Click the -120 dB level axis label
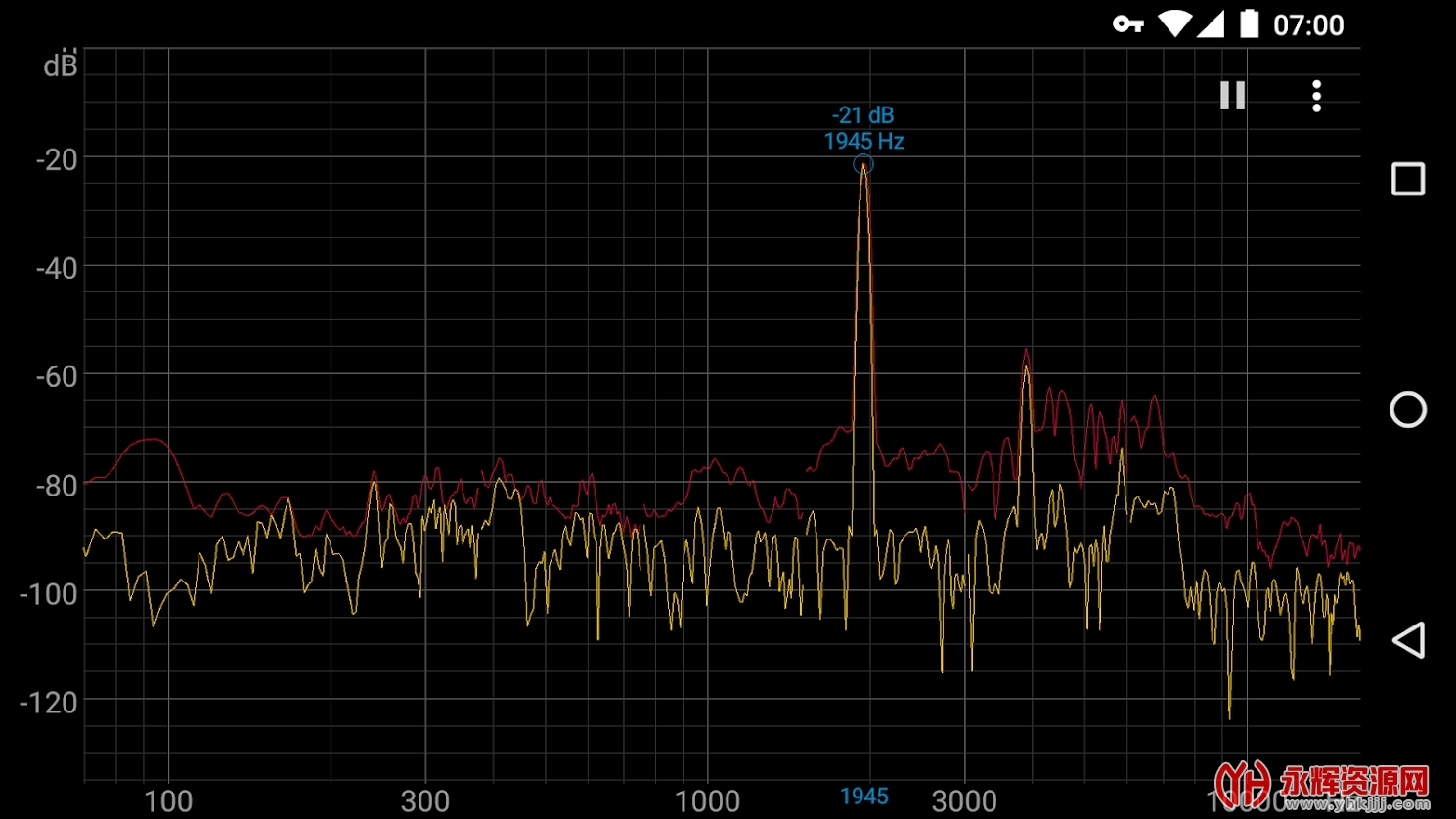Viewport: 1456px width, 819px height. click(x=49, y=702)
